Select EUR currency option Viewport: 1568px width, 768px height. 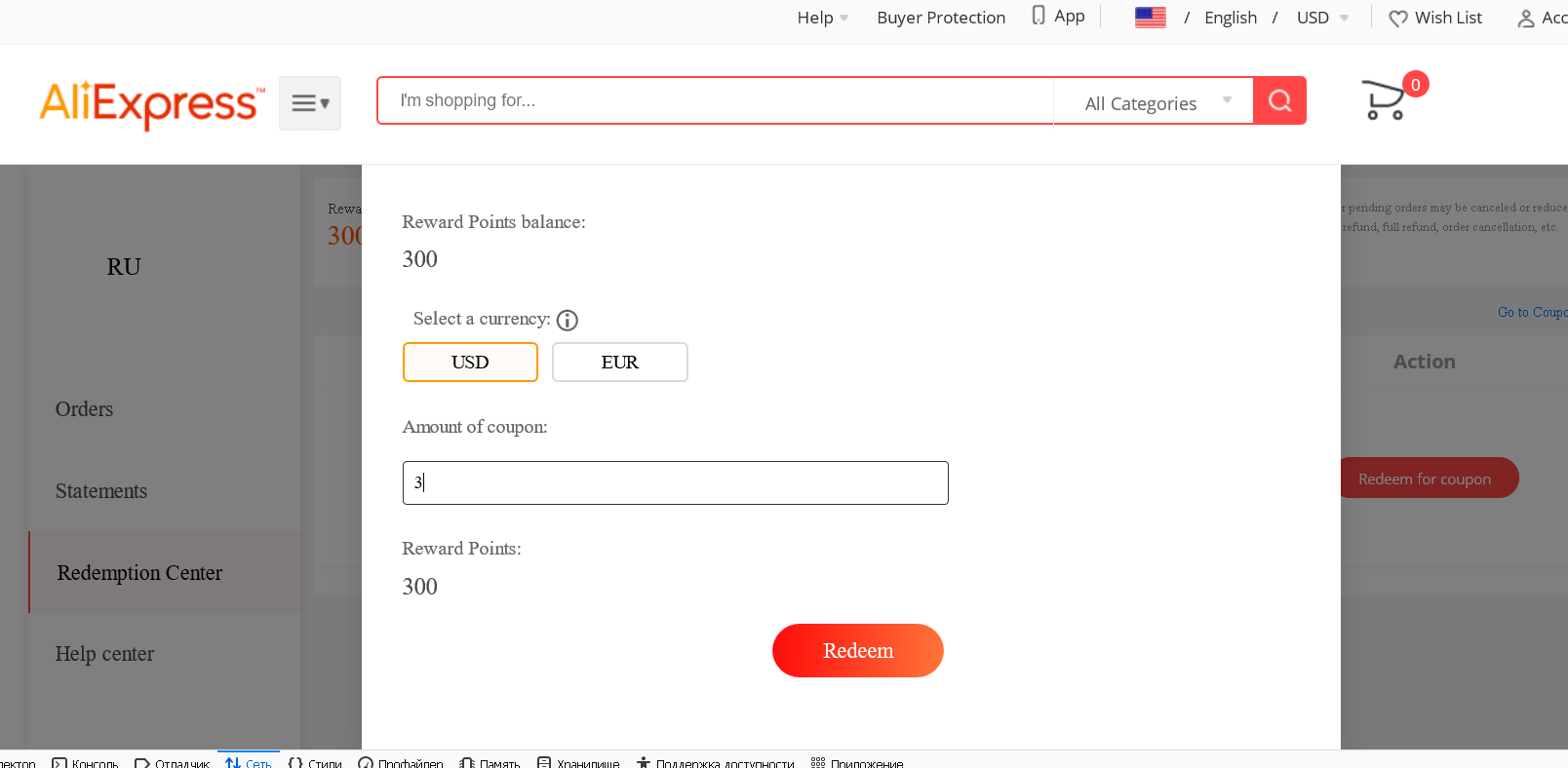click(x=620, y=362)
